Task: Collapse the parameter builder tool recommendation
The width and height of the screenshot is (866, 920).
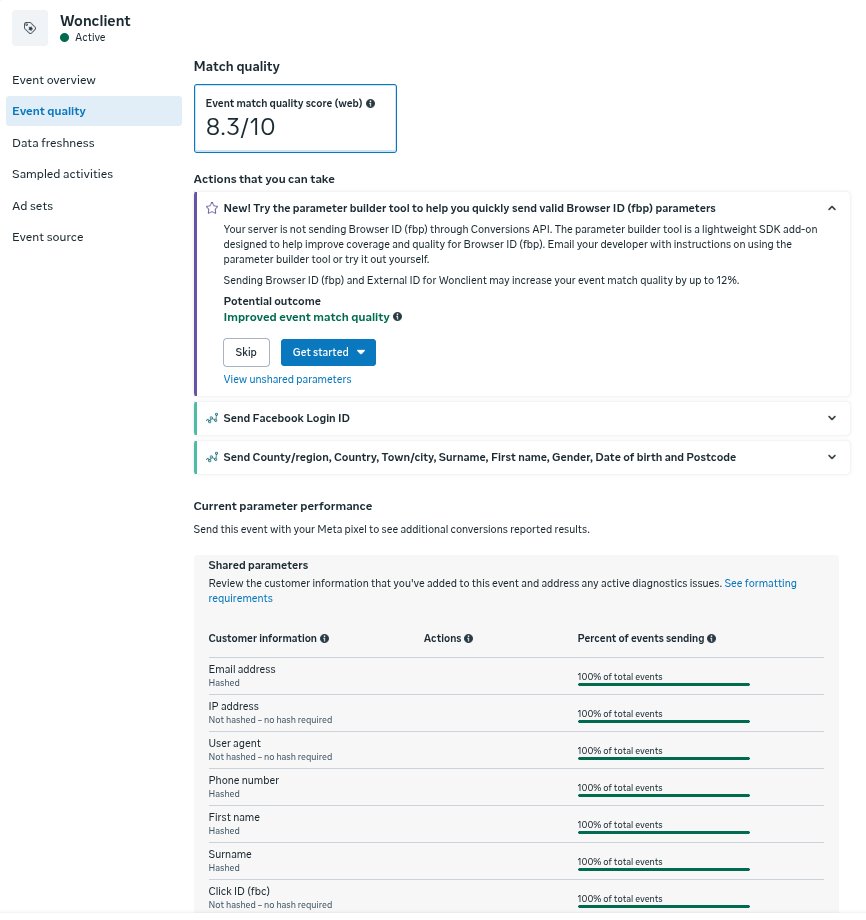Action: point(832,208)
